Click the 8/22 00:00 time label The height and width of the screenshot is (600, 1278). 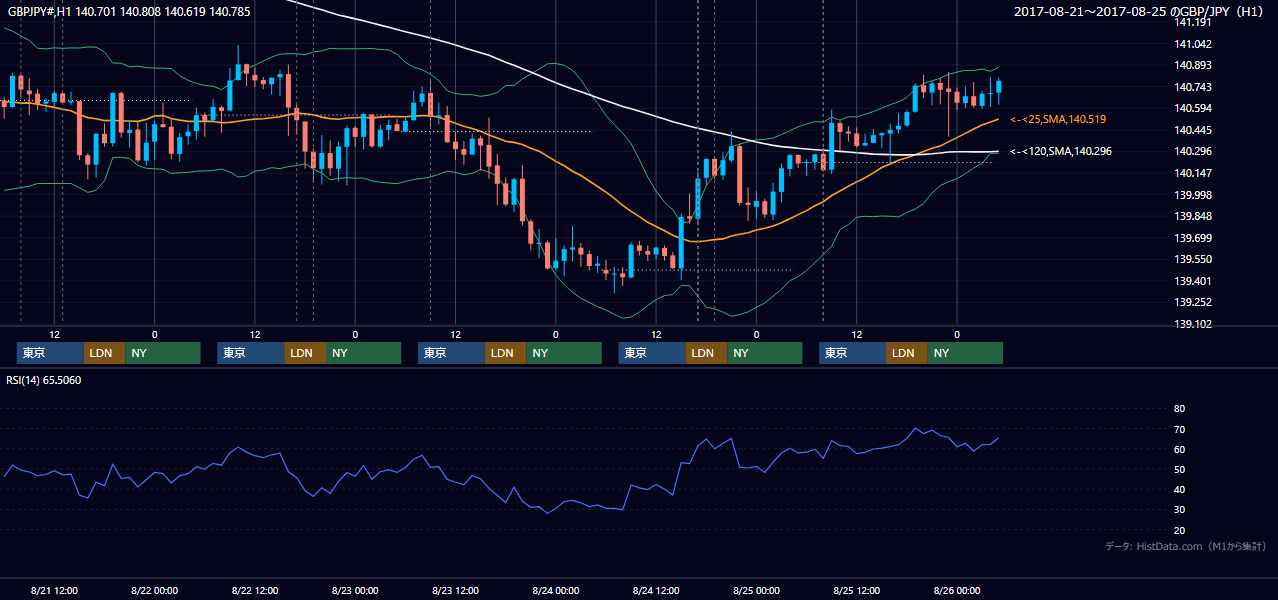tap(155, 590)
